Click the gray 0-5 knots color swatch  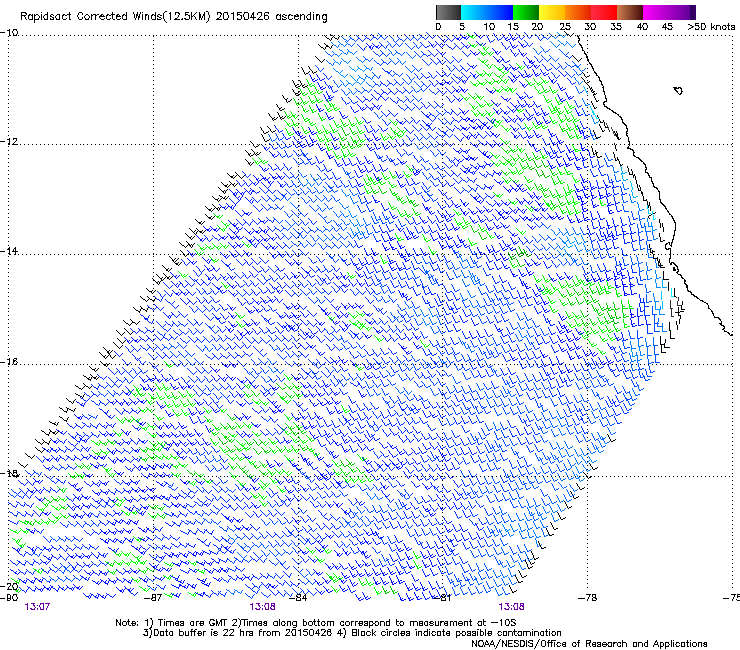(x=448, y=13)
